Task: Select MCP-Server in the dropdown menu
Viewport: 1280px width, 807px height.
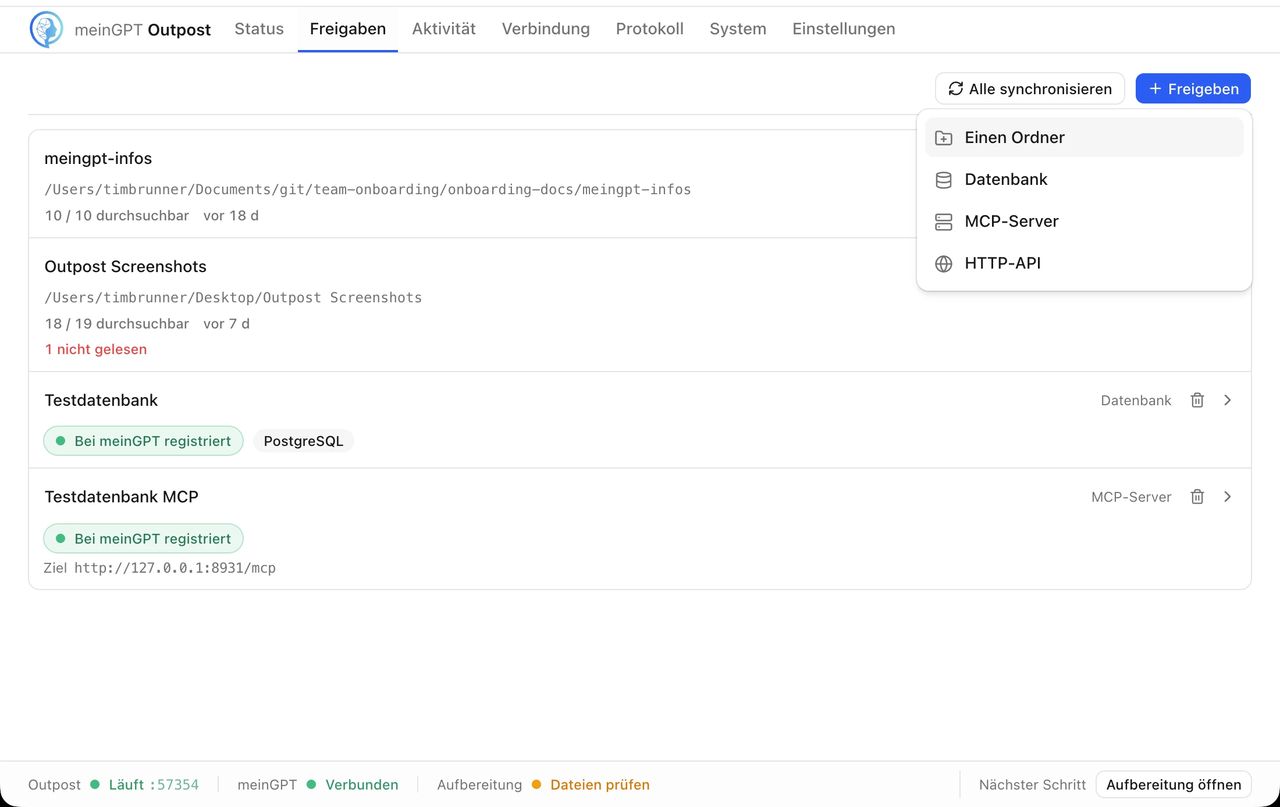Action: (1084, 222)
